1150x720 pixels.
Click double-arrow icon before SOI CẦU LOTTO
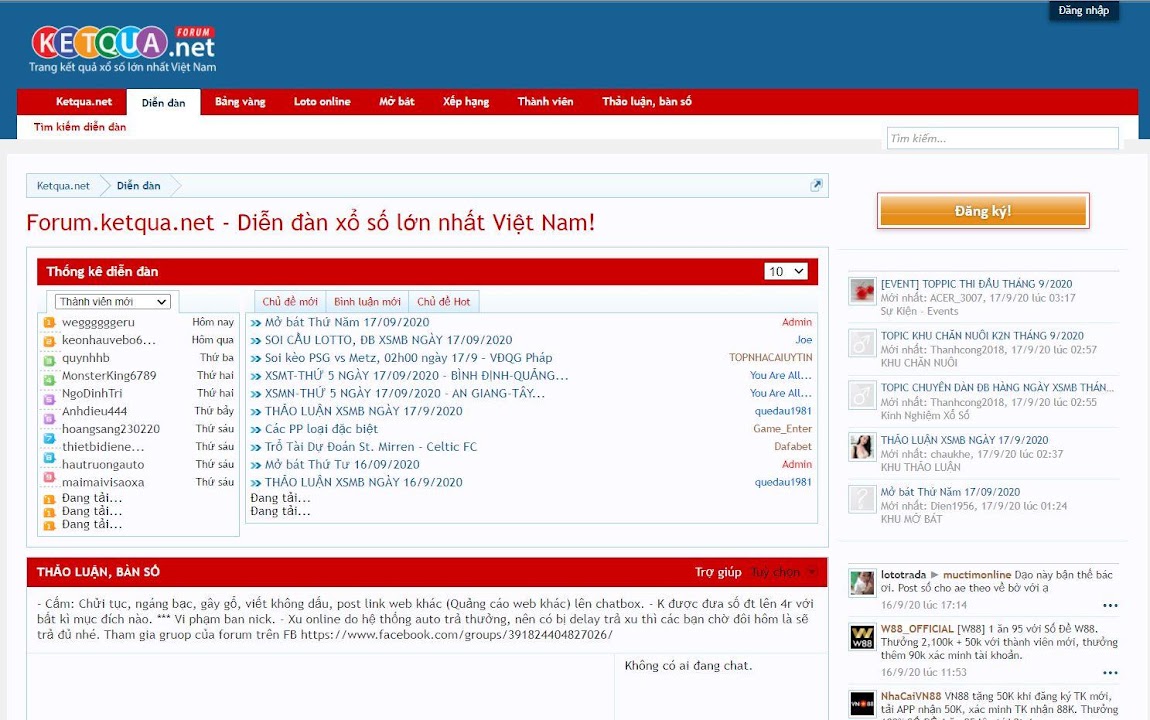(x=256, y=340)
